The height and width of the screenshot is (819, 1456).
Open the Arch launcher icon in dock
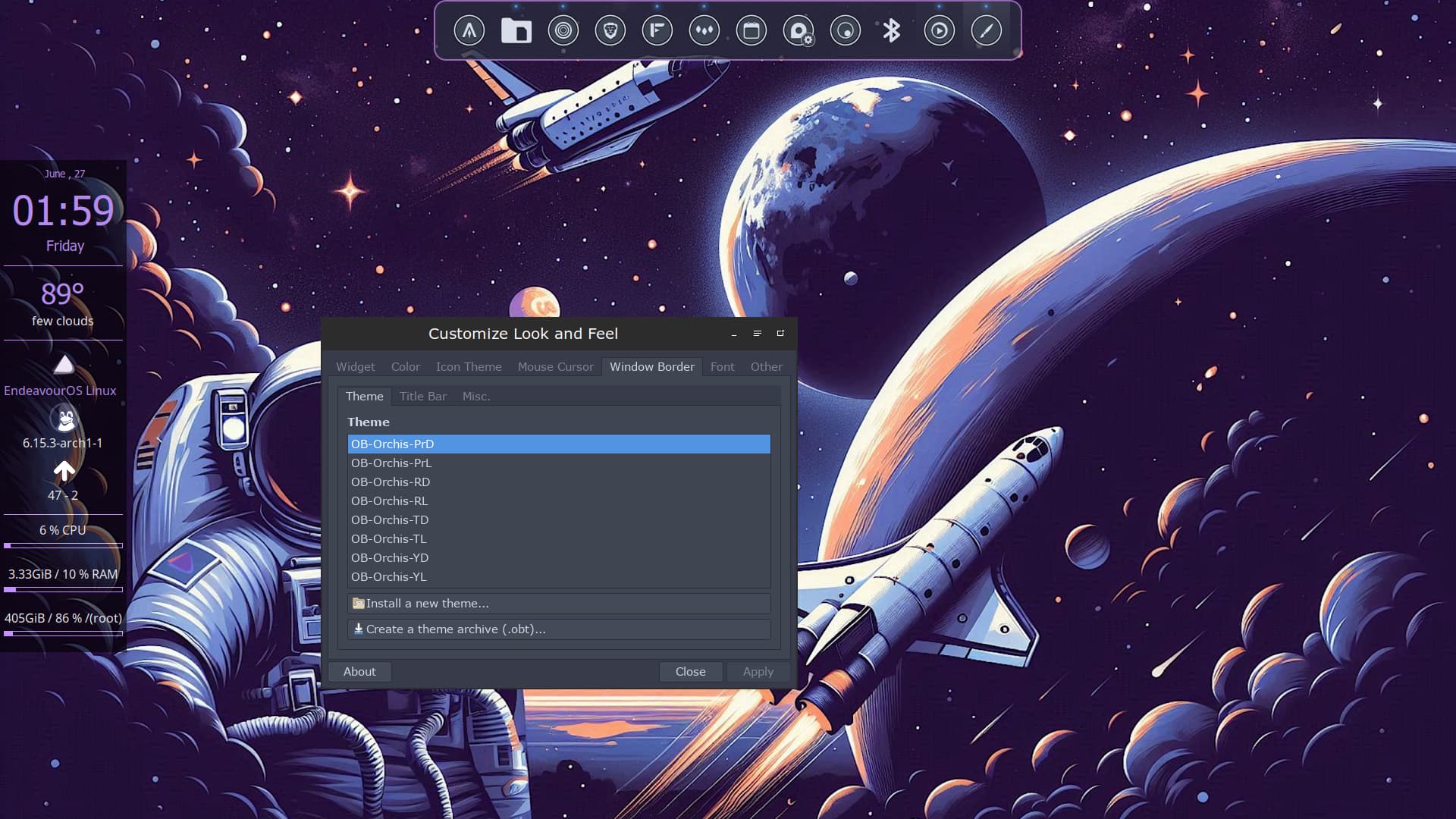pyautogui.click(x=469, y=31)
